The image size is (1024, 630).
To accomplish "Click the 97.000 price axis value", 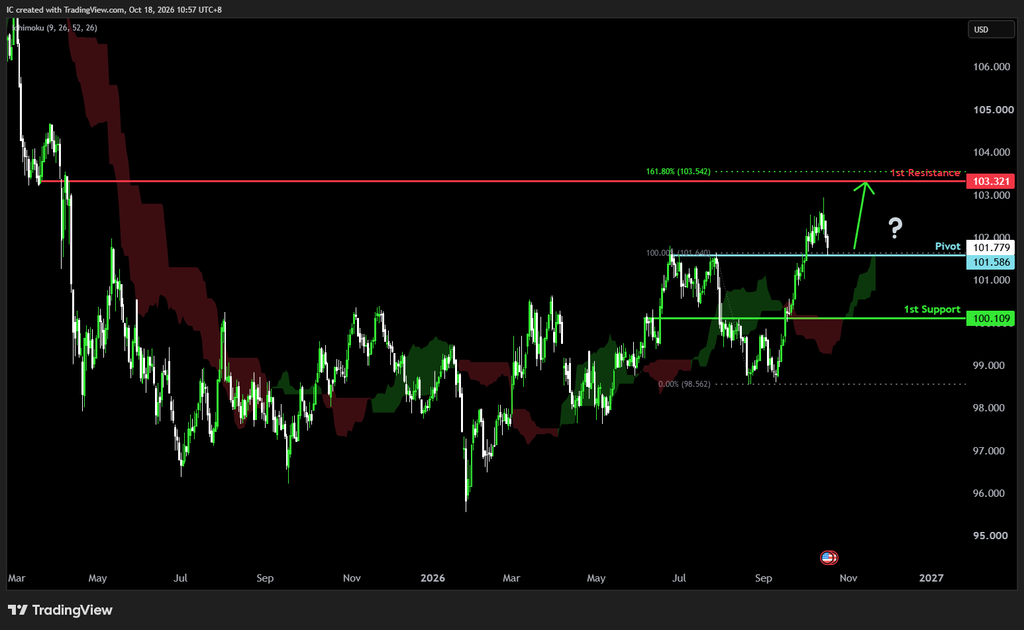I will coord(989,451).
